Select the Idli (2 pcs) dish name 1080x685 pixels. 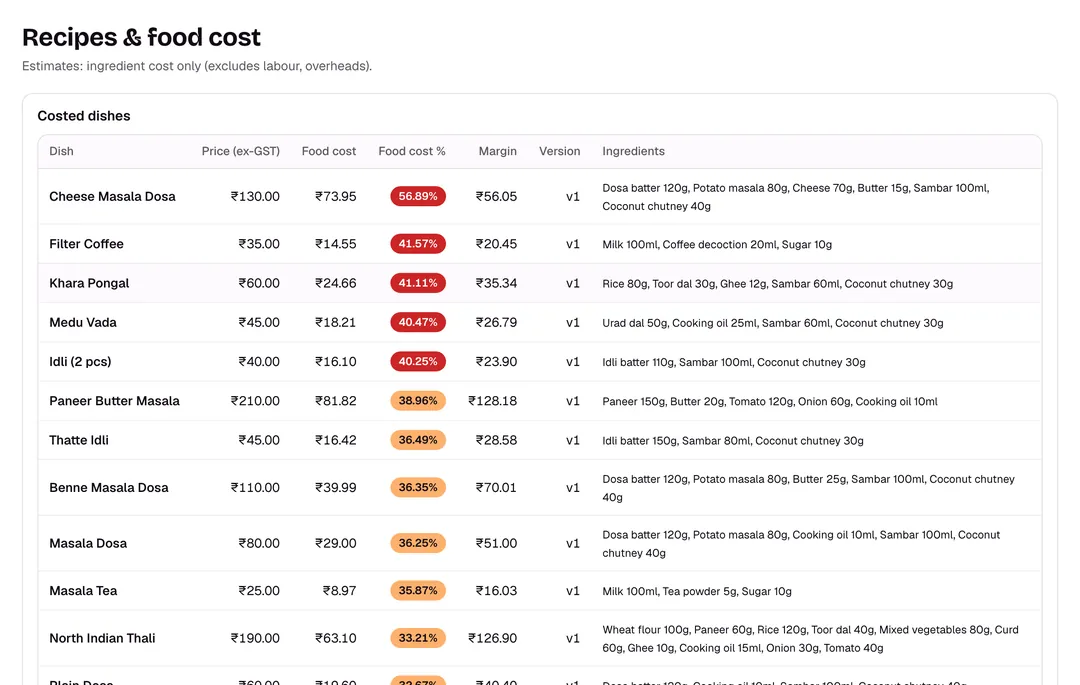click(x=80, y=362)
